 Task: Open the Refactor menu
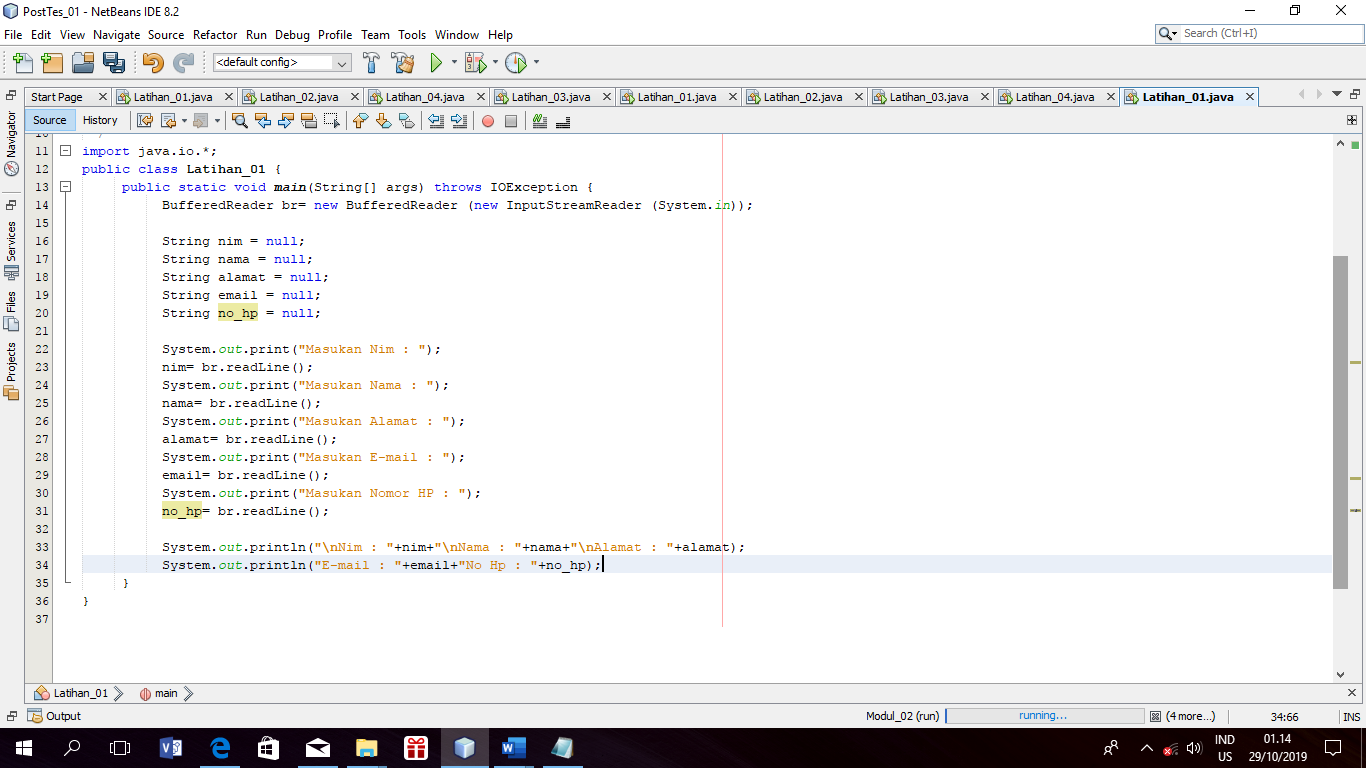215,34
